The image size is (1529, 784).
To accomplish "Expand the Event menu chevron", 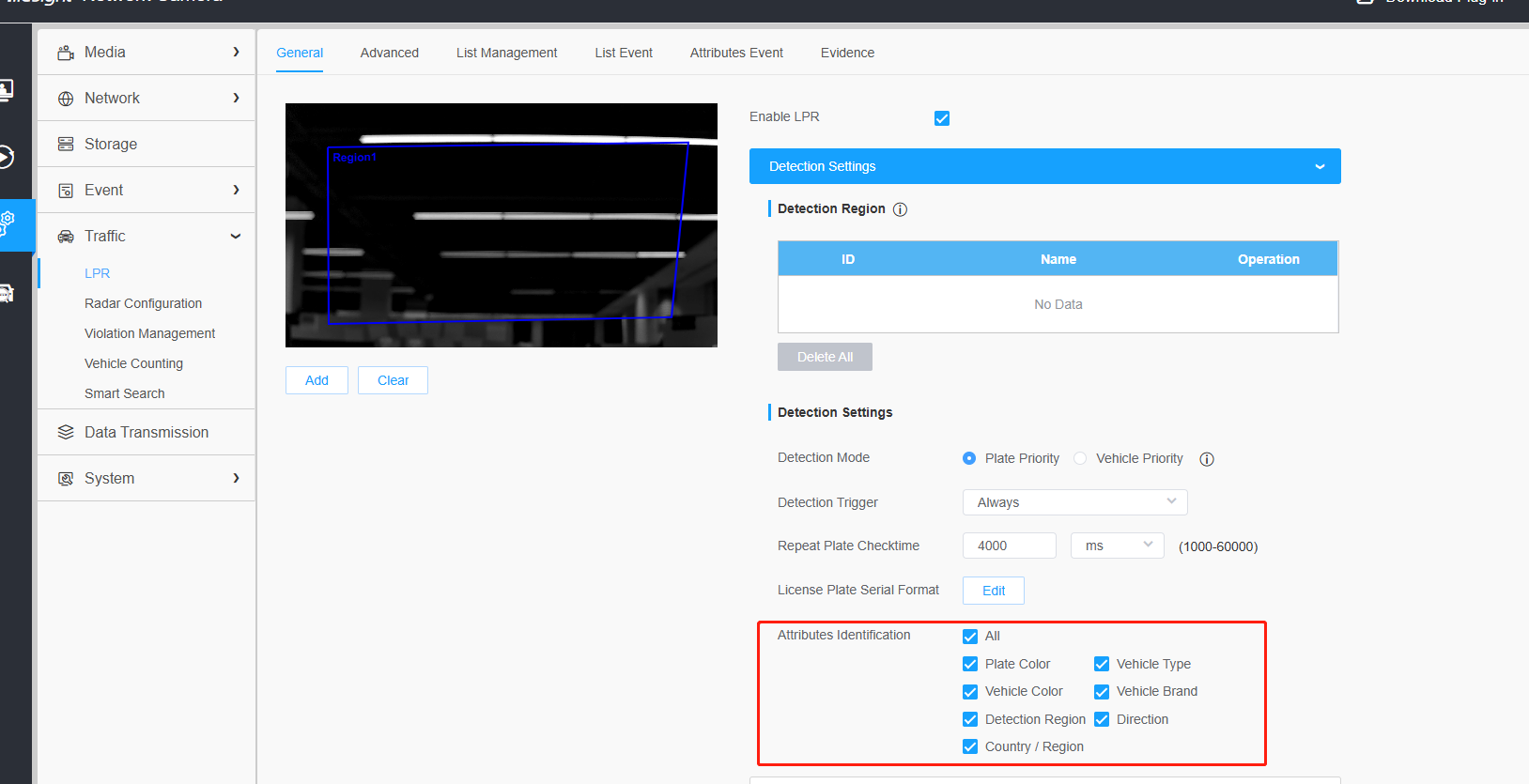I will pos(236,191).
